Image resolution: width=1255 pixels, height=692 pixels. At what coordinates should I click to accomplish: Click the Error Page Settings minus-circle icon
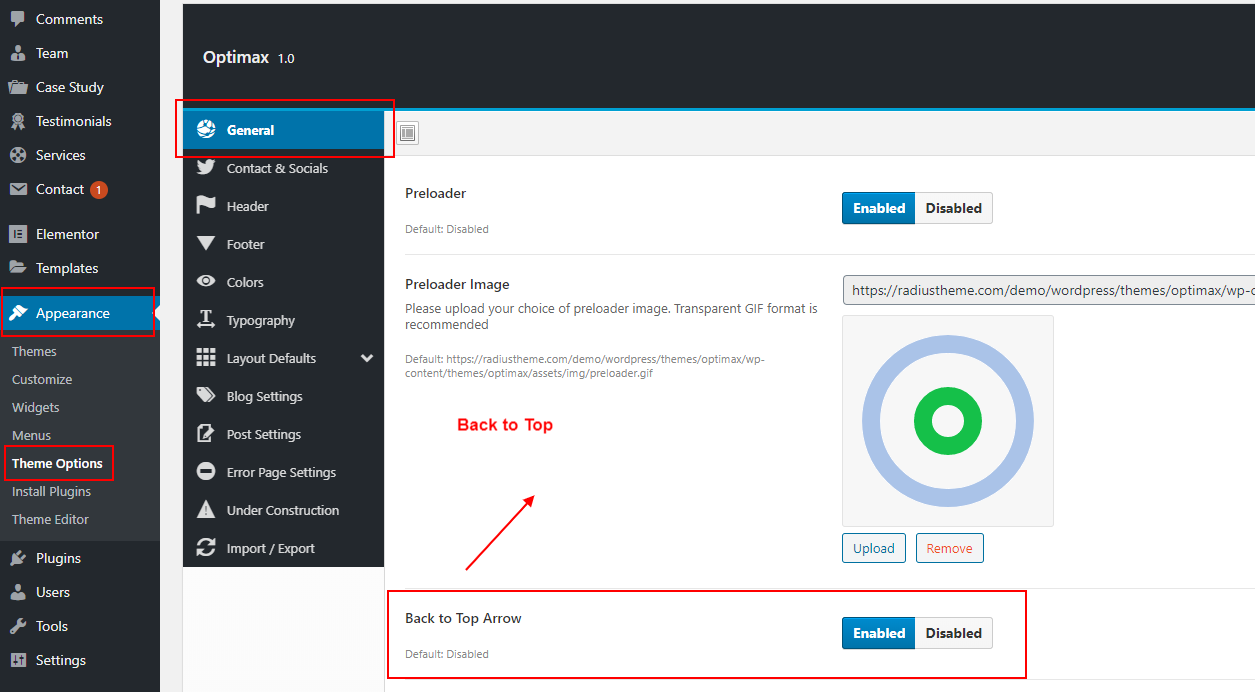point(206,472)
